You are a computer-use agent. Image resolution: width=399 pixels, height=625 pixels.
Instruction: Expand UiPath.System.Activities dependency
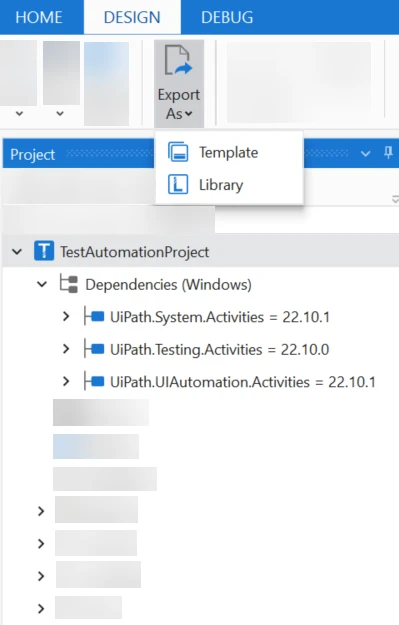(66, 317)
